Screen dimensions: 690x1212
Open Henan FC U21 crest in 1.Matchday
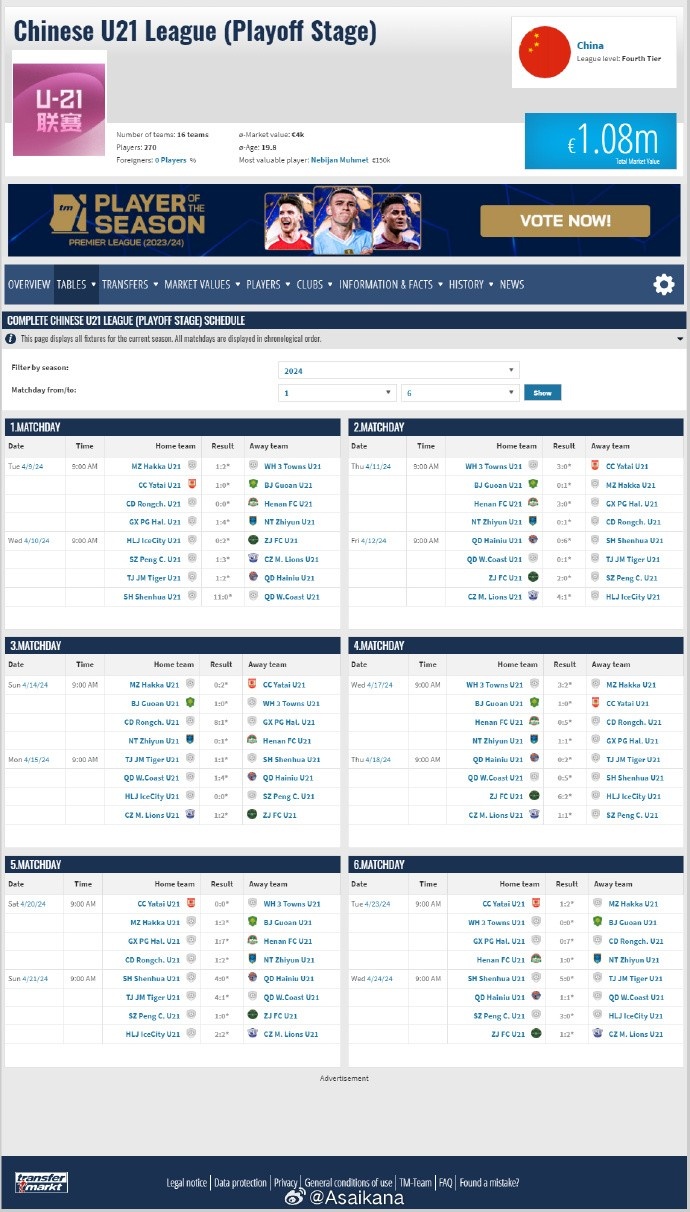(x=254, y=503)
